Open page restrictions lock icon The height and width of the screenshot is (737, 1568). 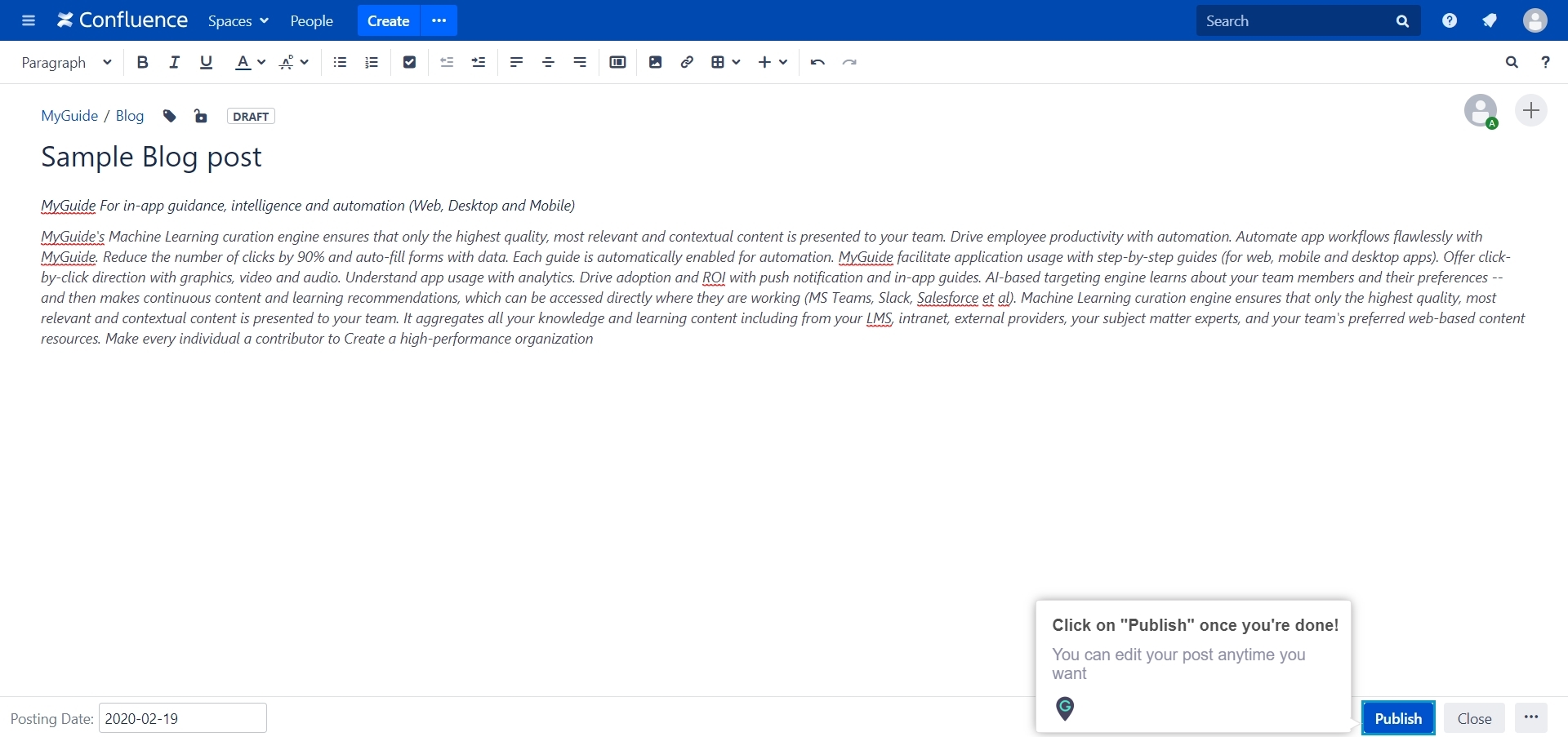(x=201, y=117)
